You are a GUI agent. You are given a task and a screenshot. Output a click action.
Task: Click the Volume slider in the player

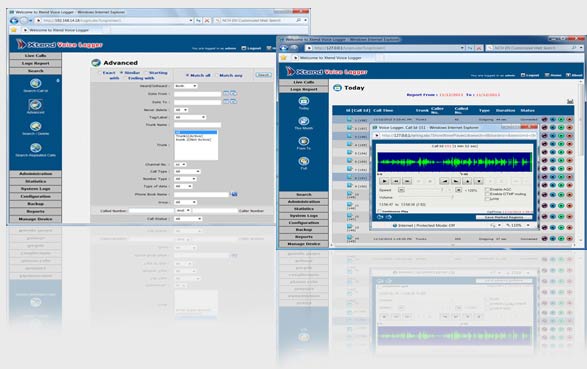[425, 197]
